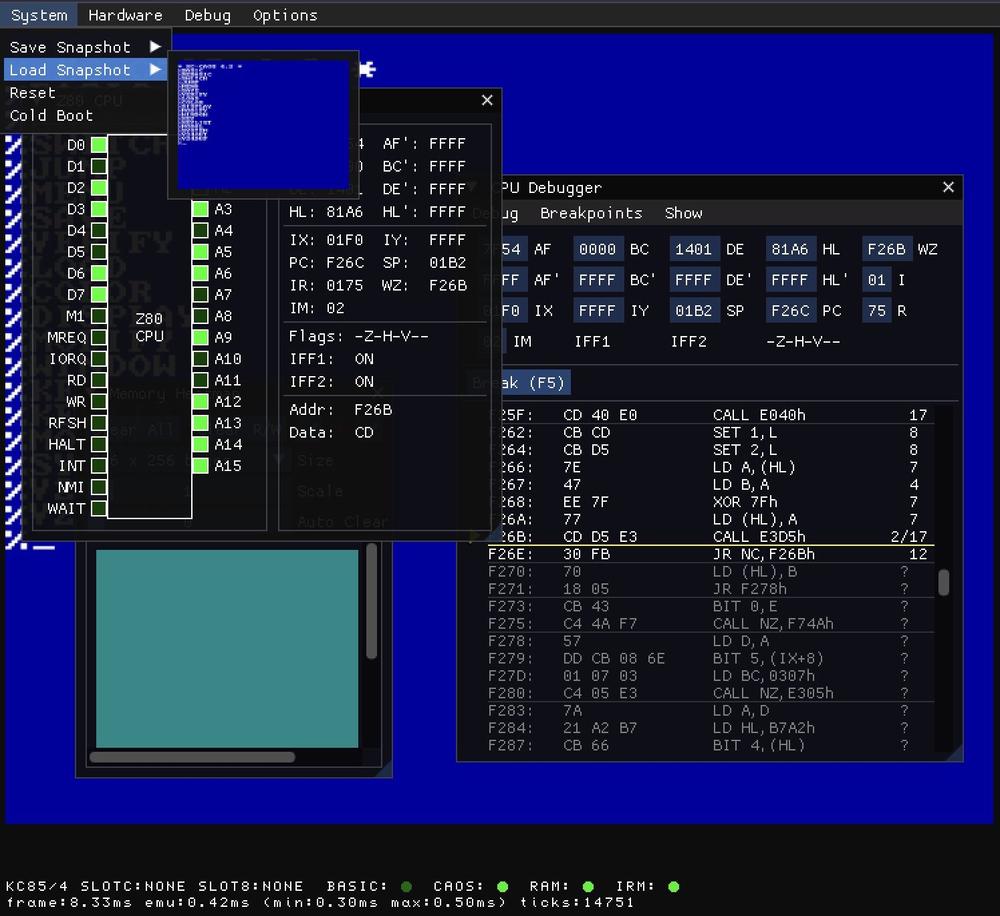The width and height of the screenshot is (1000, 916).
Task: Click the D0 pin indicator
Action: (99, 145)
